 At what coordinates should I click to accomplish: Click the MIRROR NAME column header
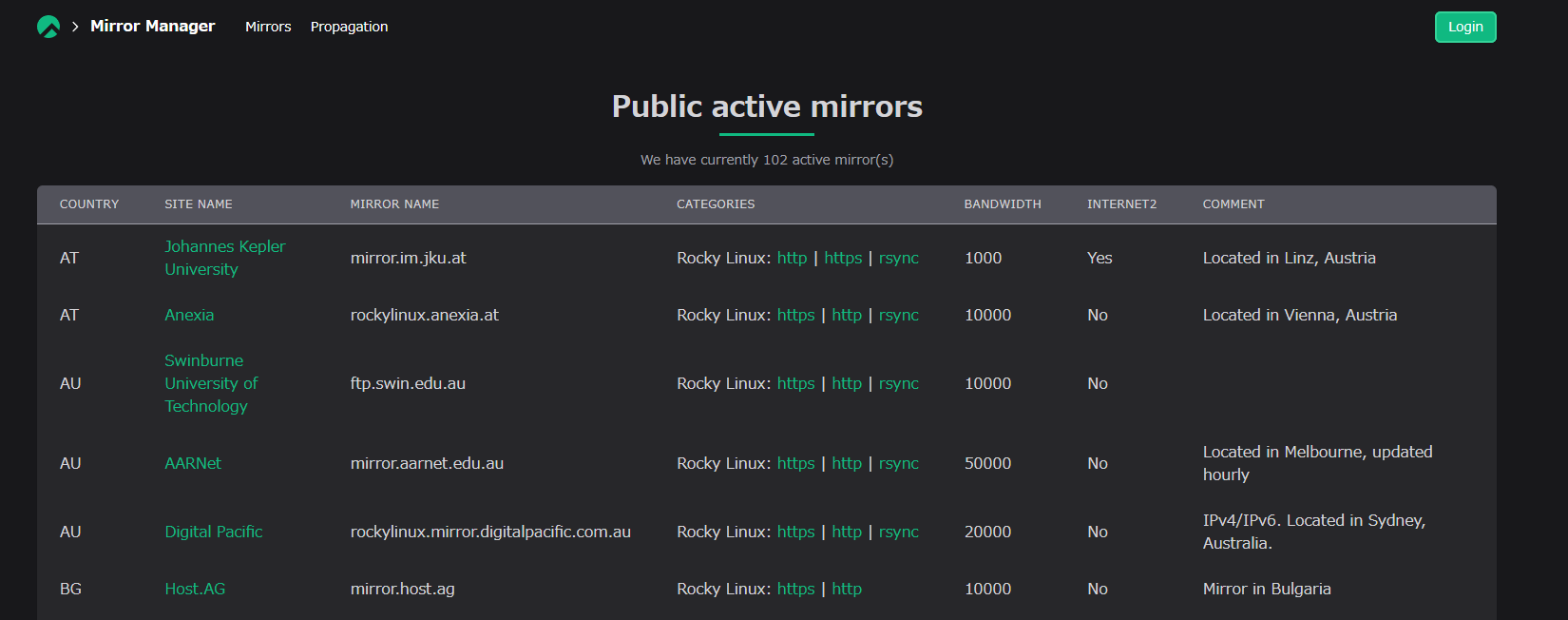[x=394, y=204]
